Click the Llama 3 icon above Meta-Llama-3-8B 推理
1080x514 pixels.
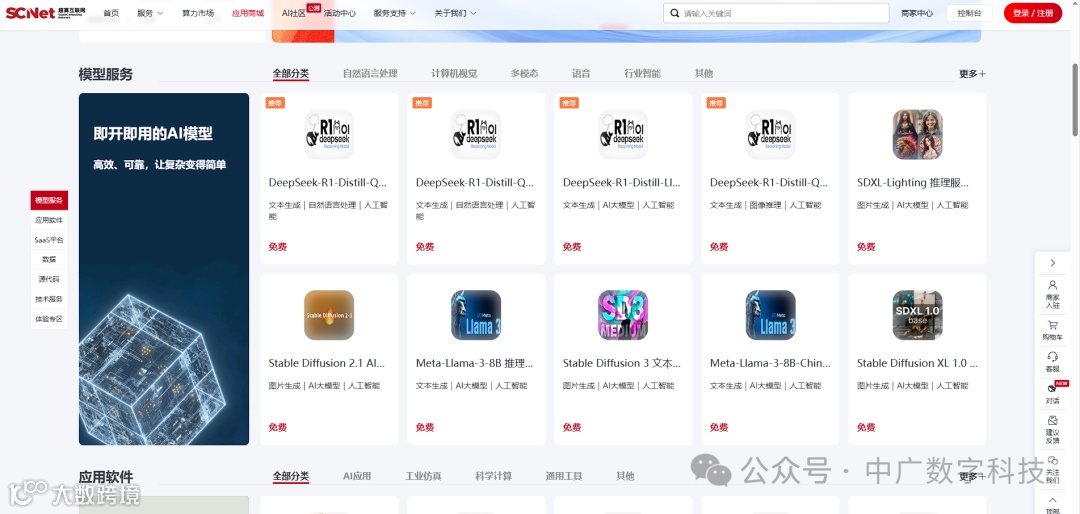[476, 315]
